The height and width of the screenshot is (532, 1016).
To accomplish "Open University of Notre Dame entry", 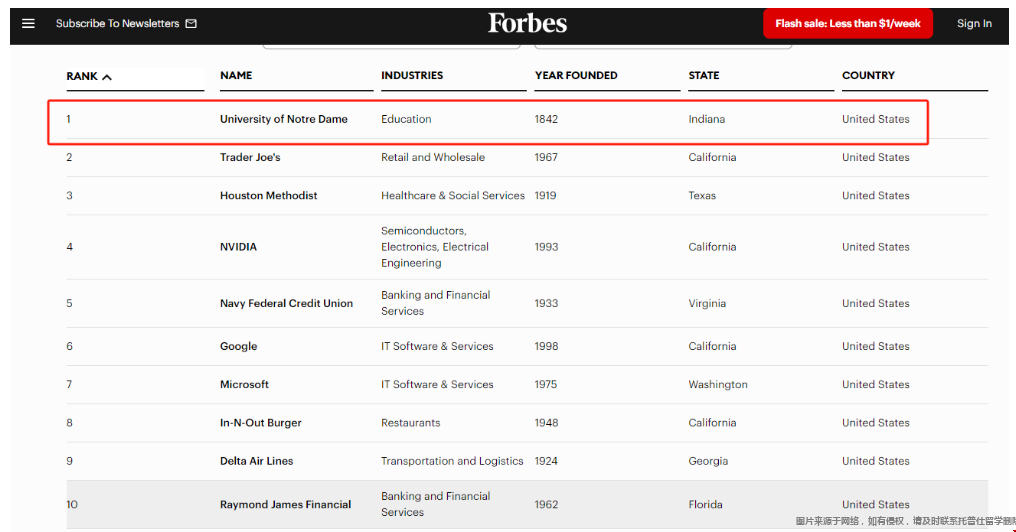I will tap(284, 119).
